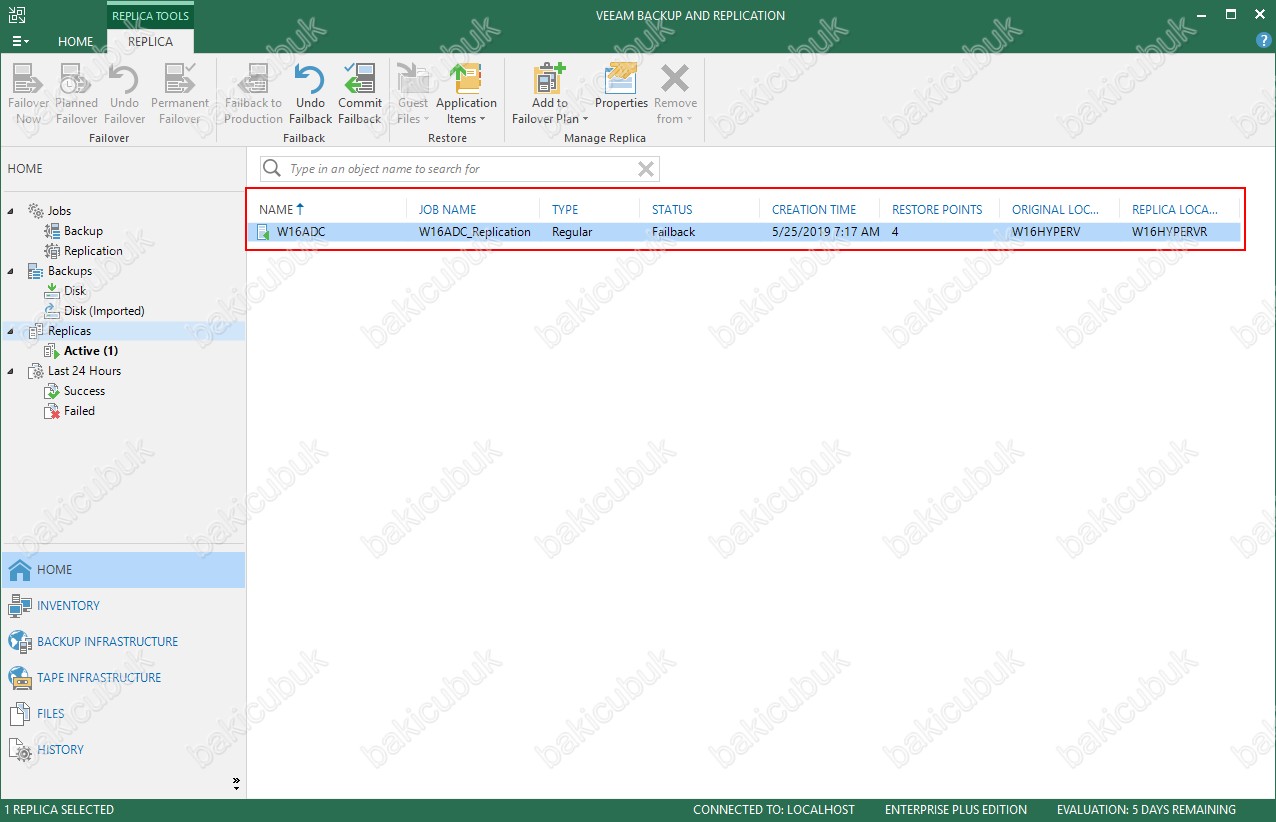Screen dimensions: 1276x822
Task: Click the Failback to Production icon
Action: pos(254,95)
